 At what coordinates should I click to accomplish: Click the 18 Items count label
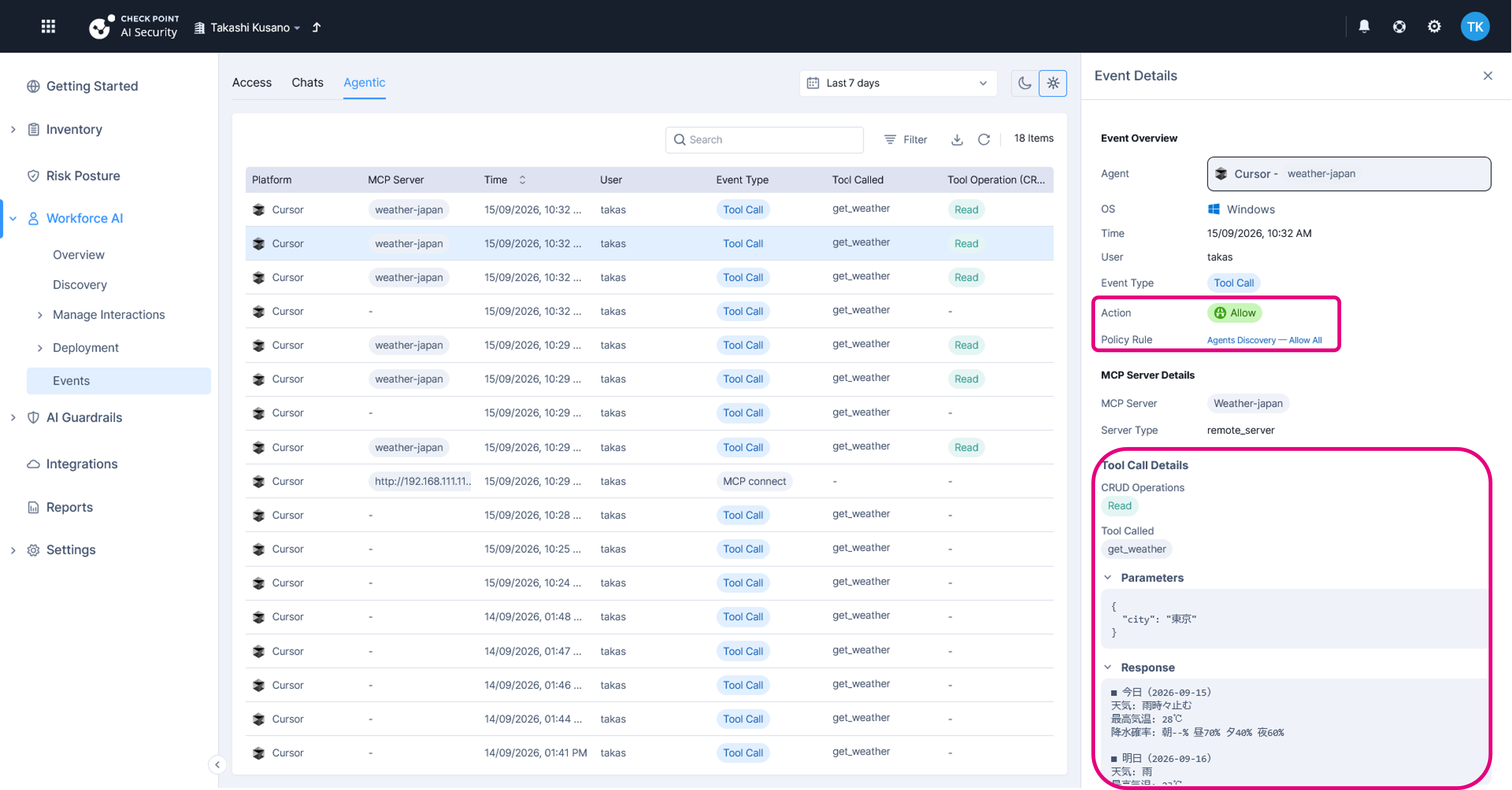[x=1034, y=138]
